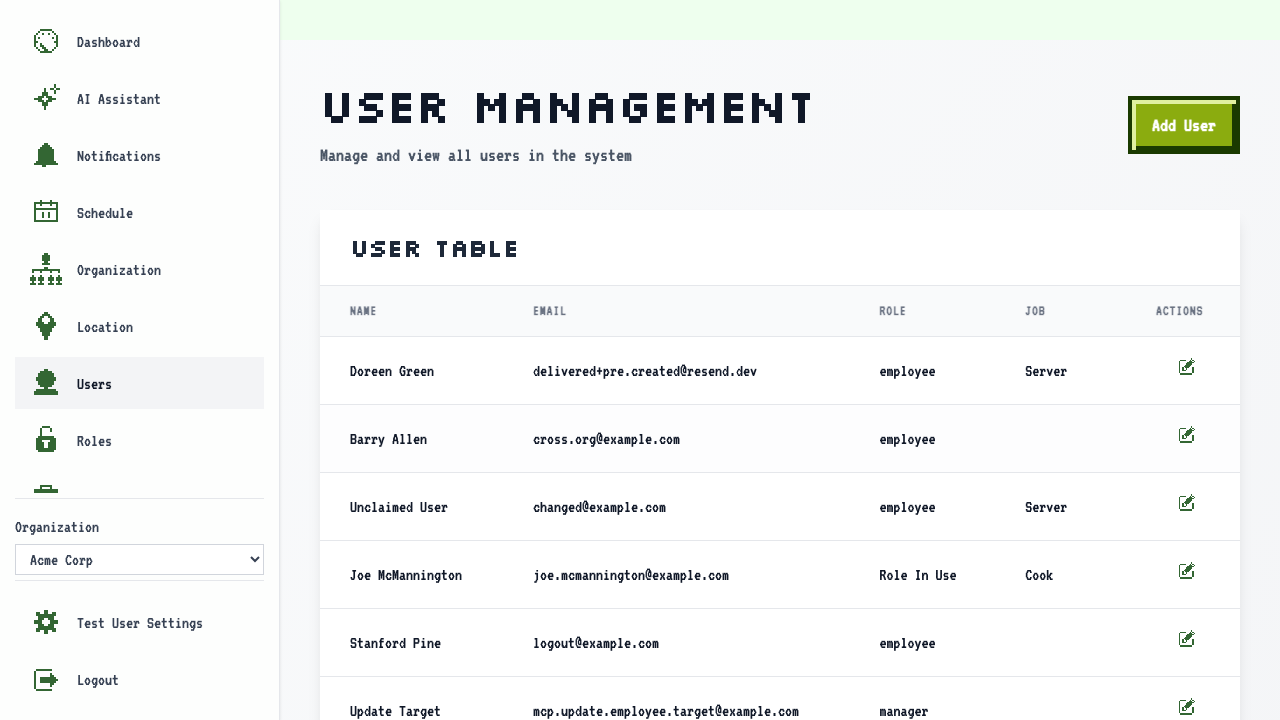Click email joe.mcmannington@example.com
This screenshot has width=1280, height=720.
tap(631, 575)
